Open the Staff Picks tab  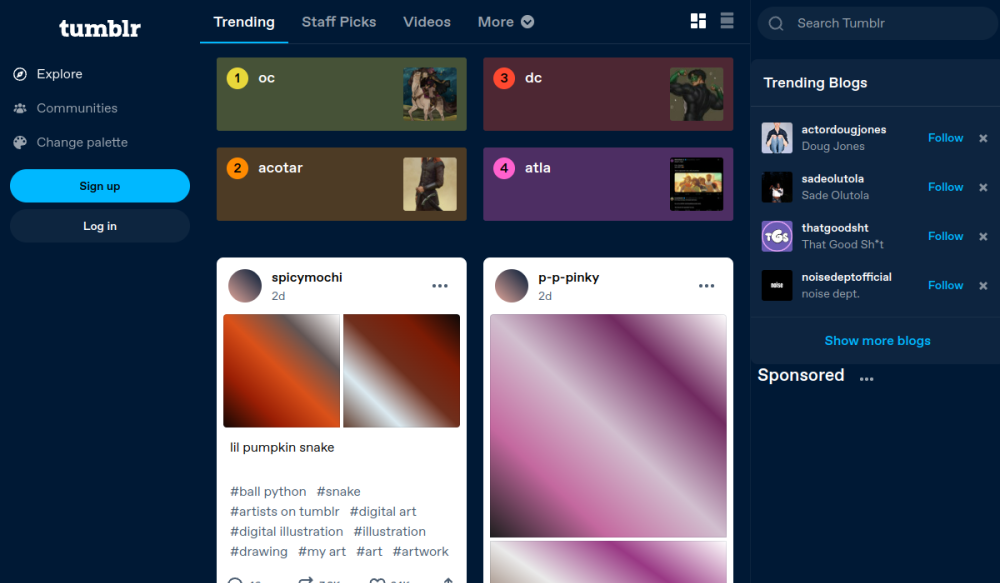(x=339, y=22)
